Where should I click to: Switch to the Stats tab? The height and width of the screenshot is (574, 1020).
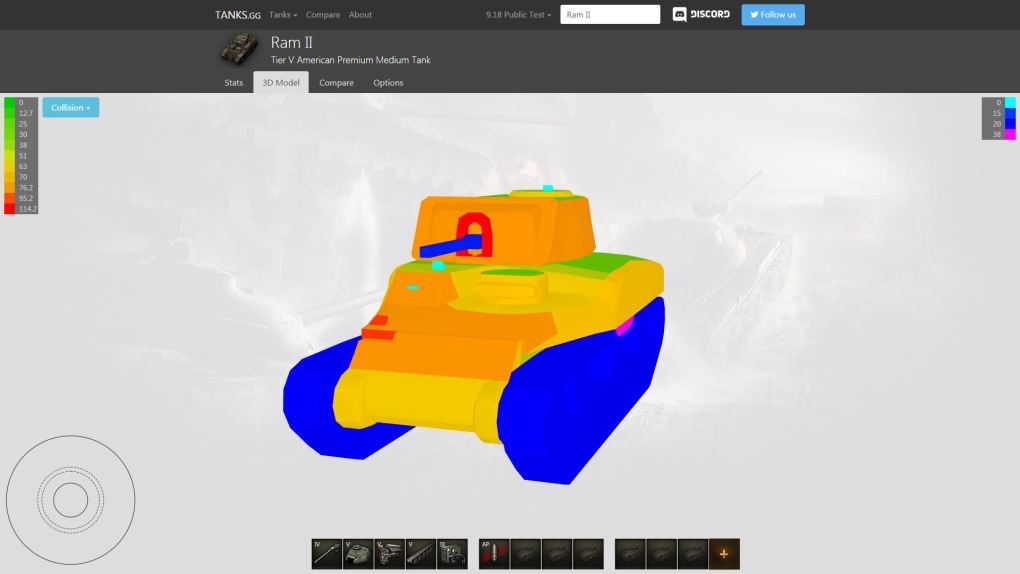(x=234, y=83)
